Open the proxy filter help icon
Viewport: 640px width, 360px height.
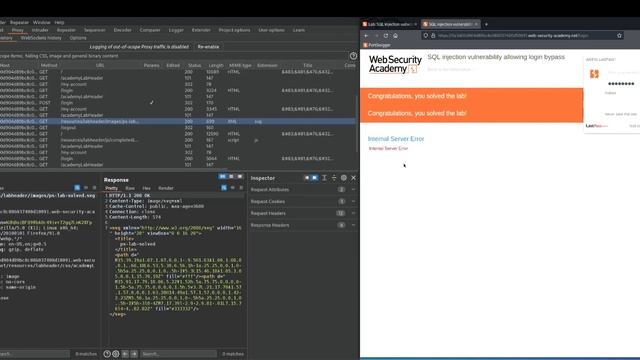point(353,56)
